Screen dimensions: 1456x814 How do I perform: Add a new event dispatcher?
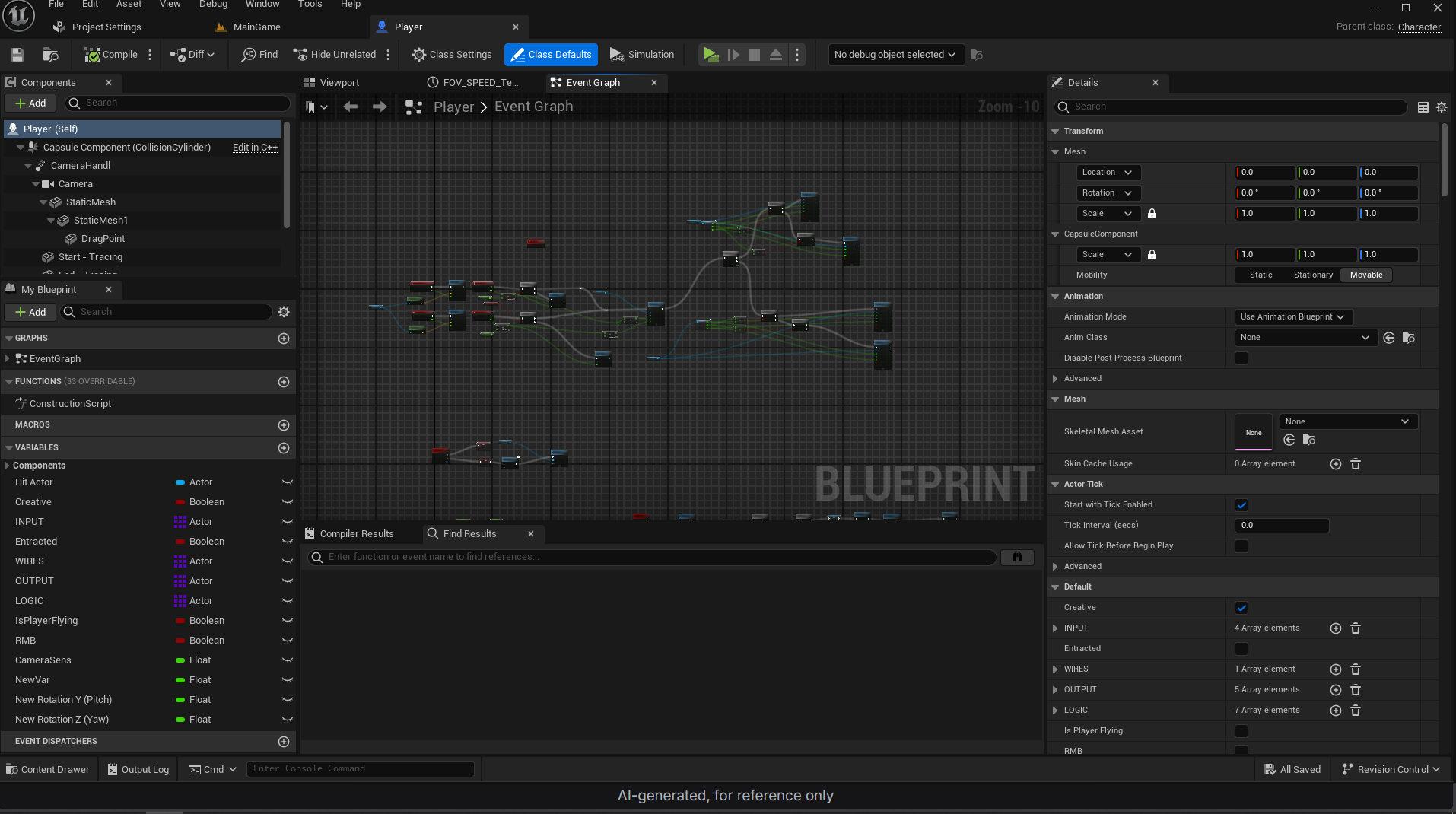point(284,742)
